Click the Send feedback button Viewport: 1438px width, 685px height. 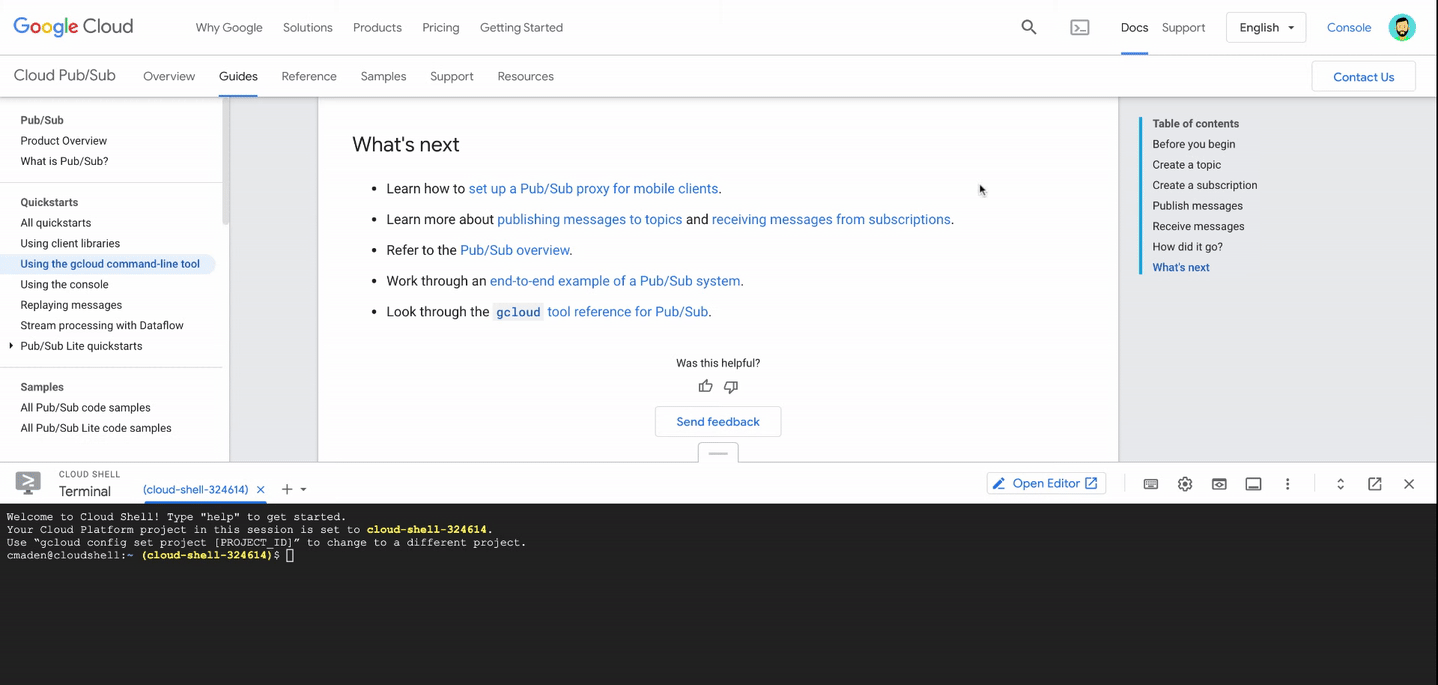tap(718, 422)
